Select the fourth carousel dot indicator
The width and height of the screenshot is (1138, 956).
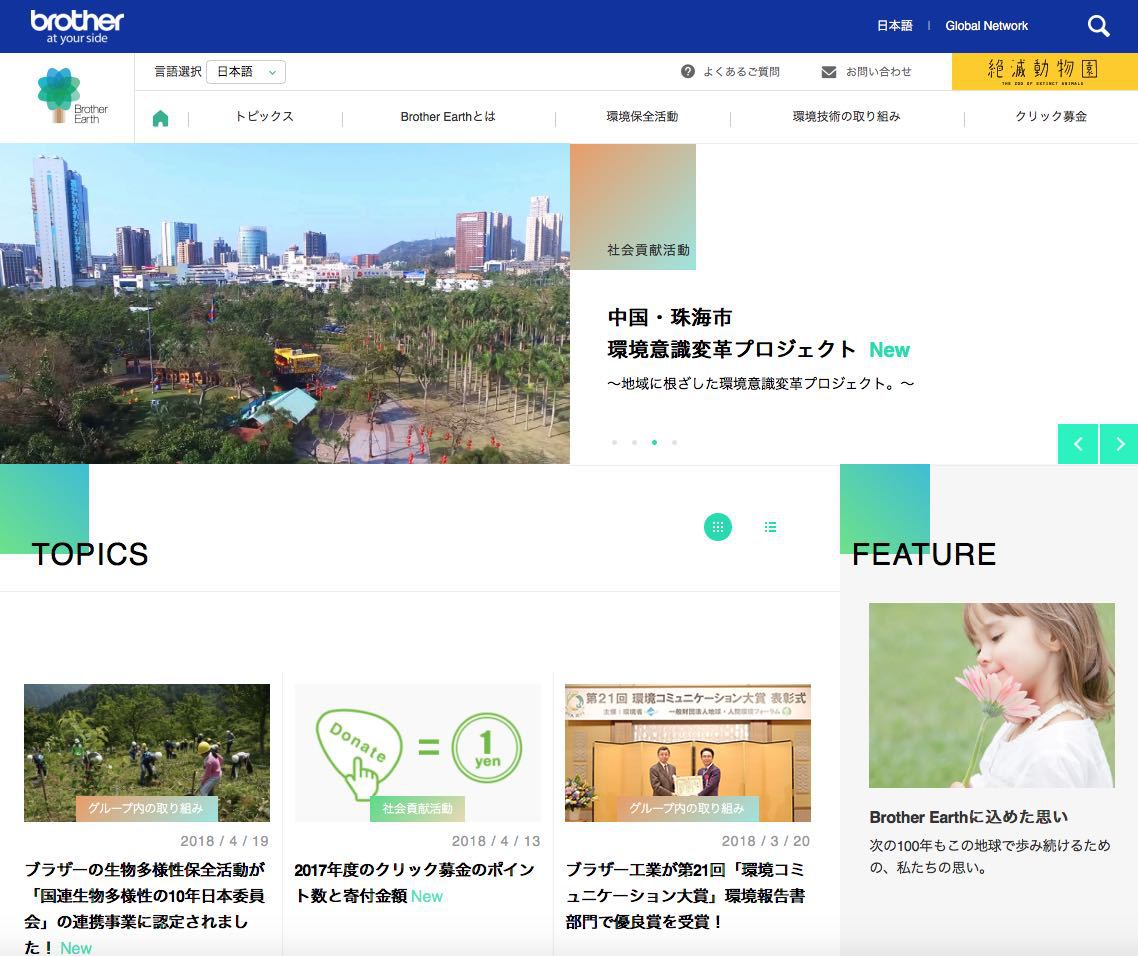coord(674,442)
